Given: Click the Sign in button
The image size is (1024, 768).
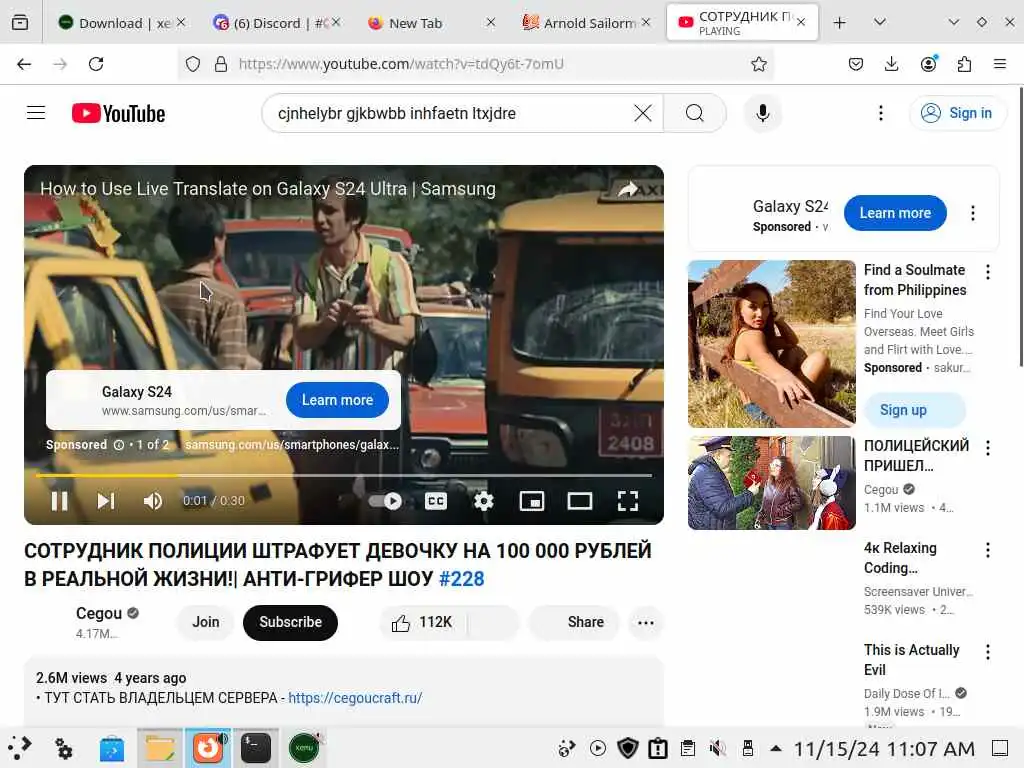Looking at the screenshot, I should (x=957, y=113).
